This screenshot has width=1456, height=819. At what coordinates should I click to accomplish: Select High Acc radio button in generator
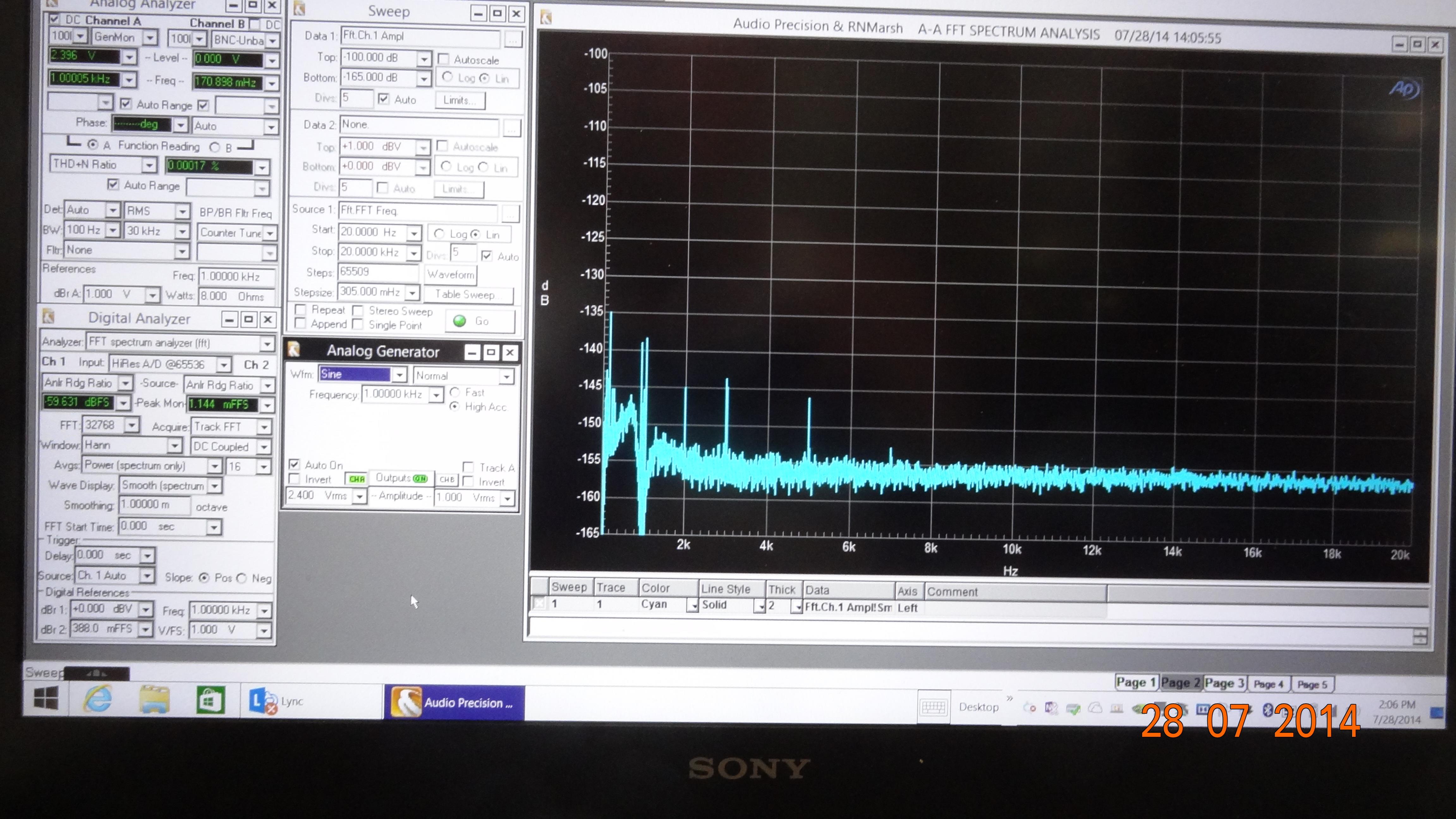point(454,406)
